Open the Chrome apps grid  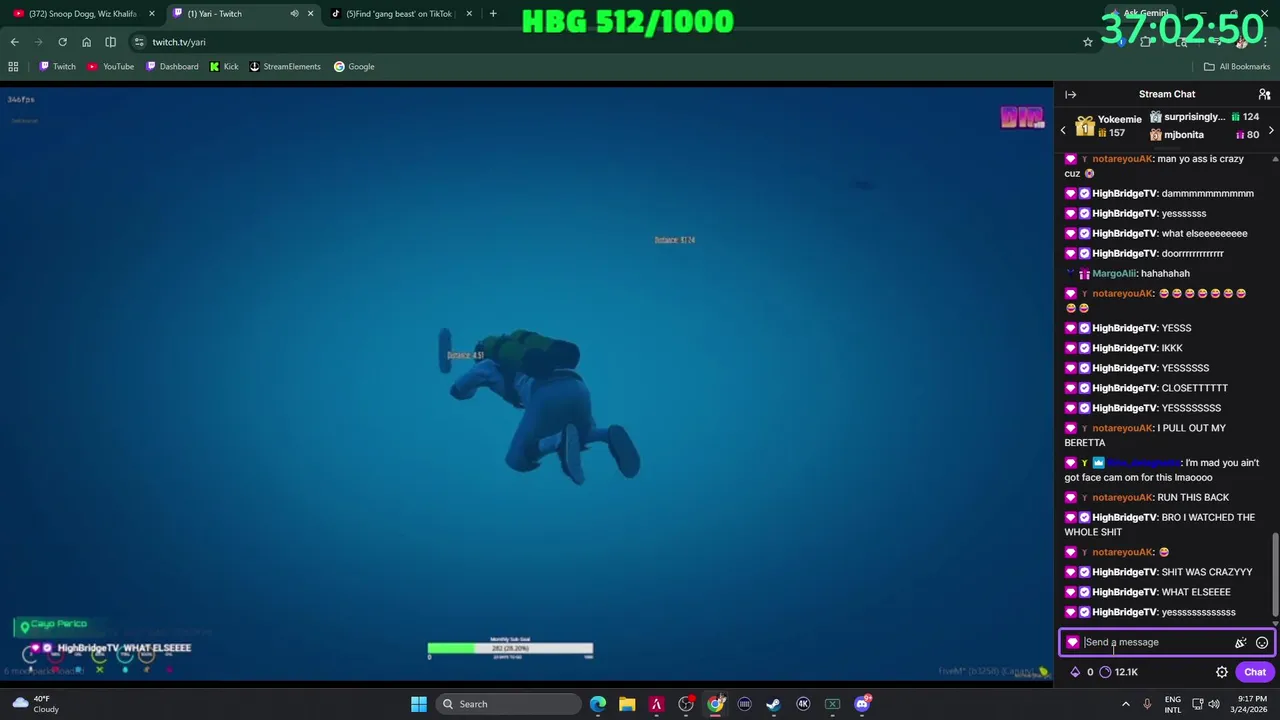13,66
